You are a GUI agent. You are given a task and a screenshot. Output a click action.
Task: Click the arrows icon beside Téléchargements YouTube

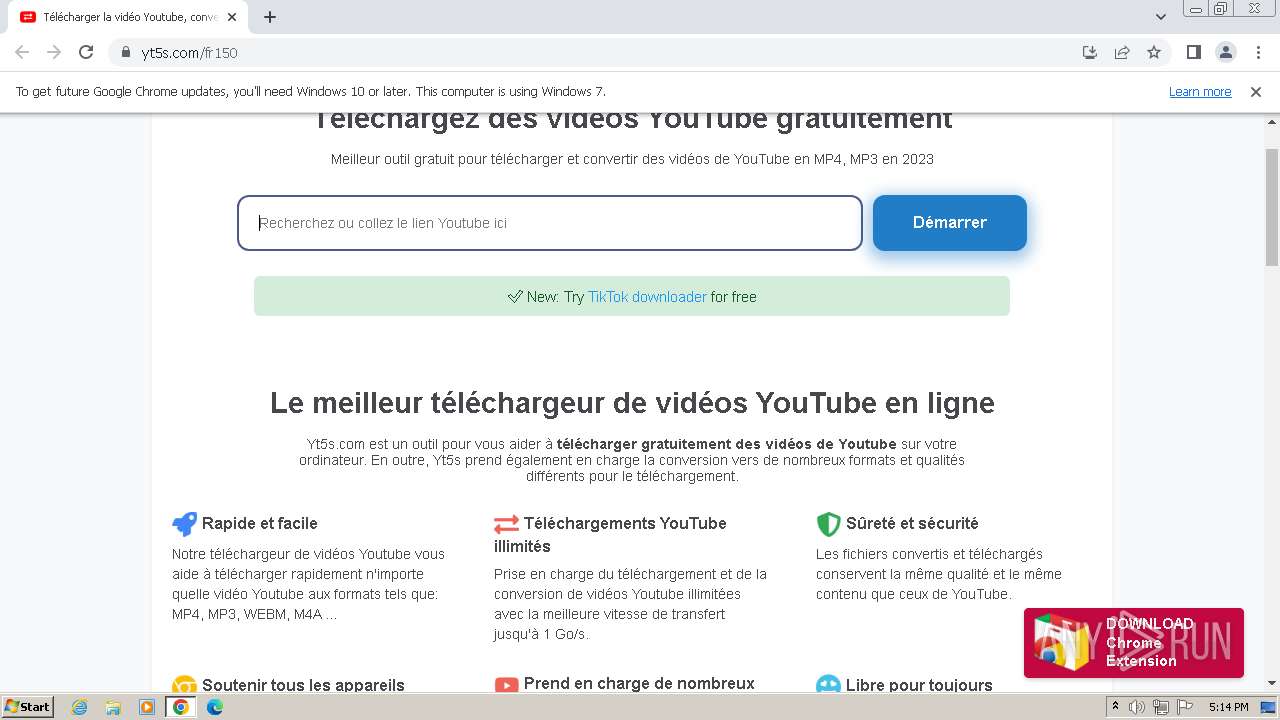coord(506,524)
